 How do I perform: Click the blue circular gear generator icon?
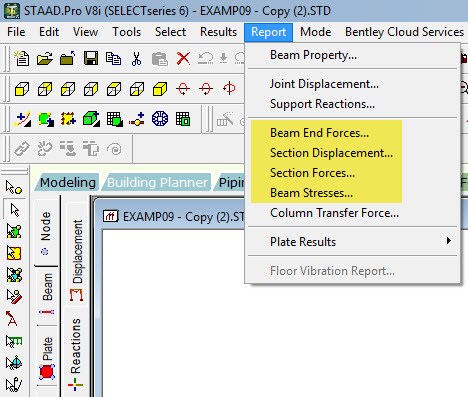point(160,119)
